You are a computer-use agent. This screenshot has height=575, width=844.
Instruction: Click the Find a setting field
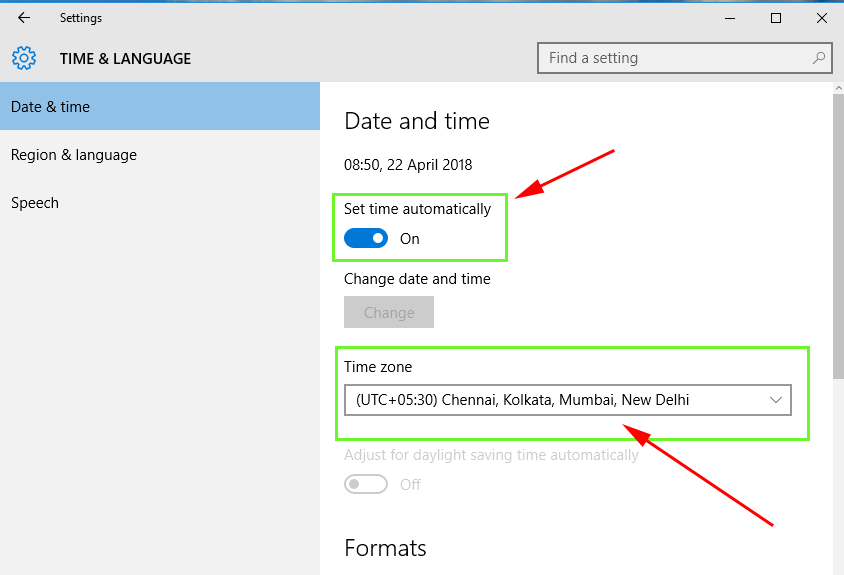685,58
